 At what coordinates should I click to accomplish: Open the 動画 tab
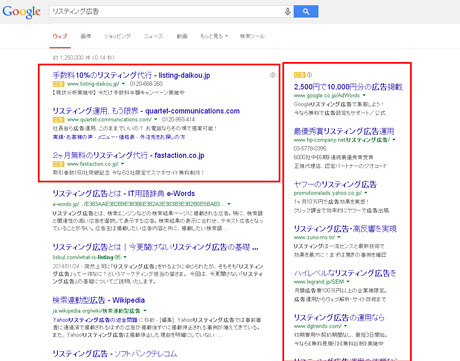coord(182,36)
